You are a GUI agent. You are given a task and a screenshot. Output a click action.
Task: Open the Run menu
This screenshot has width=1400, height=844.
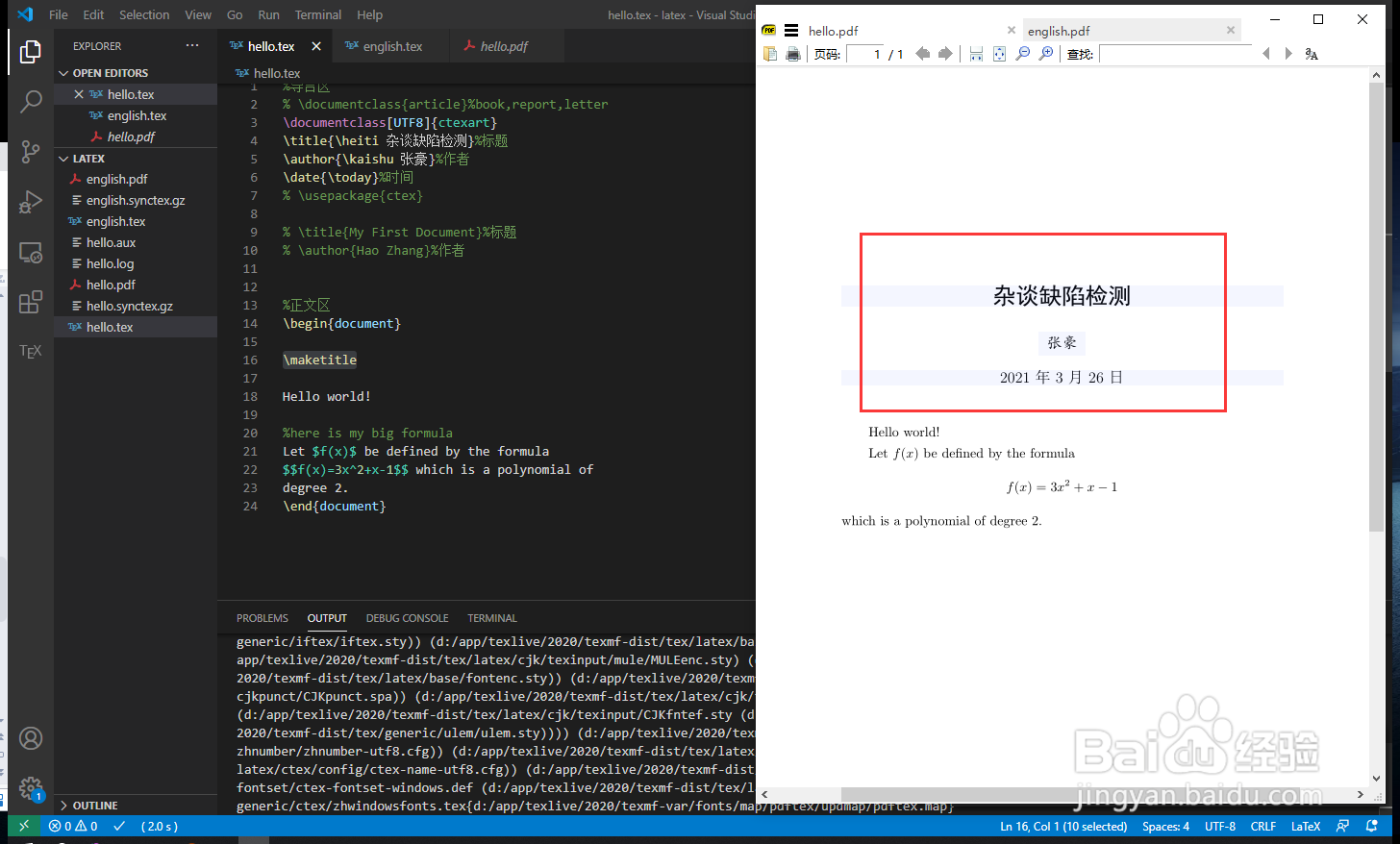click(269, 14)
